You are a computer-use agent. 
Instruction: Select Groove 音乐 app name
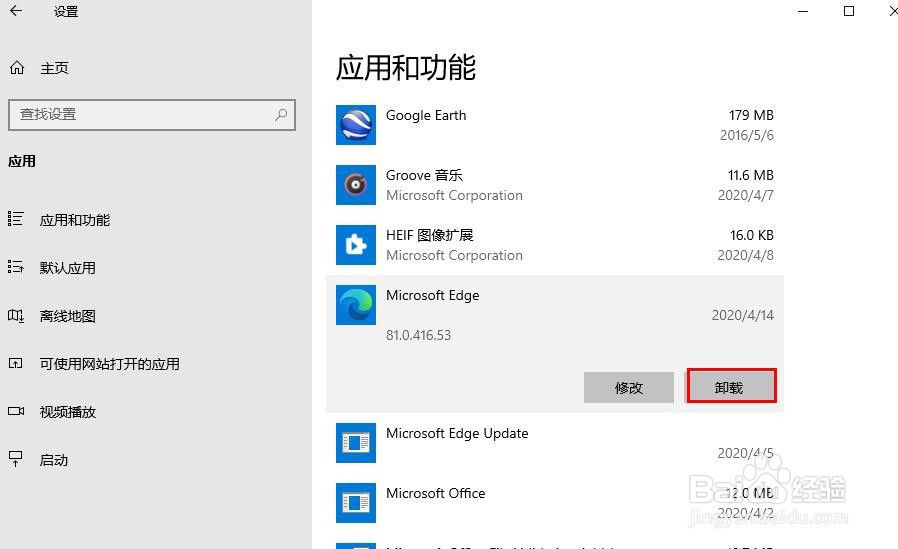coord(424,175)
